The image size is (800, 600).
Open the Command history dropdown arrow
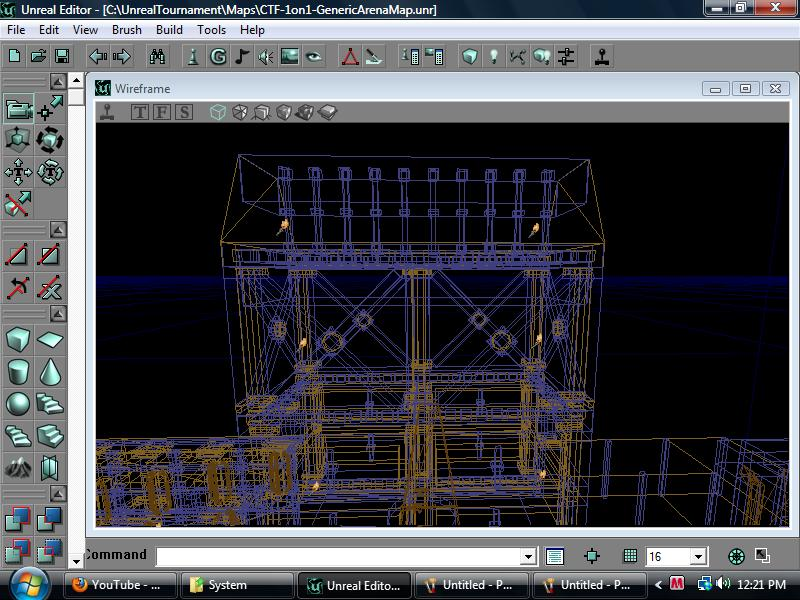click(528, 556)
